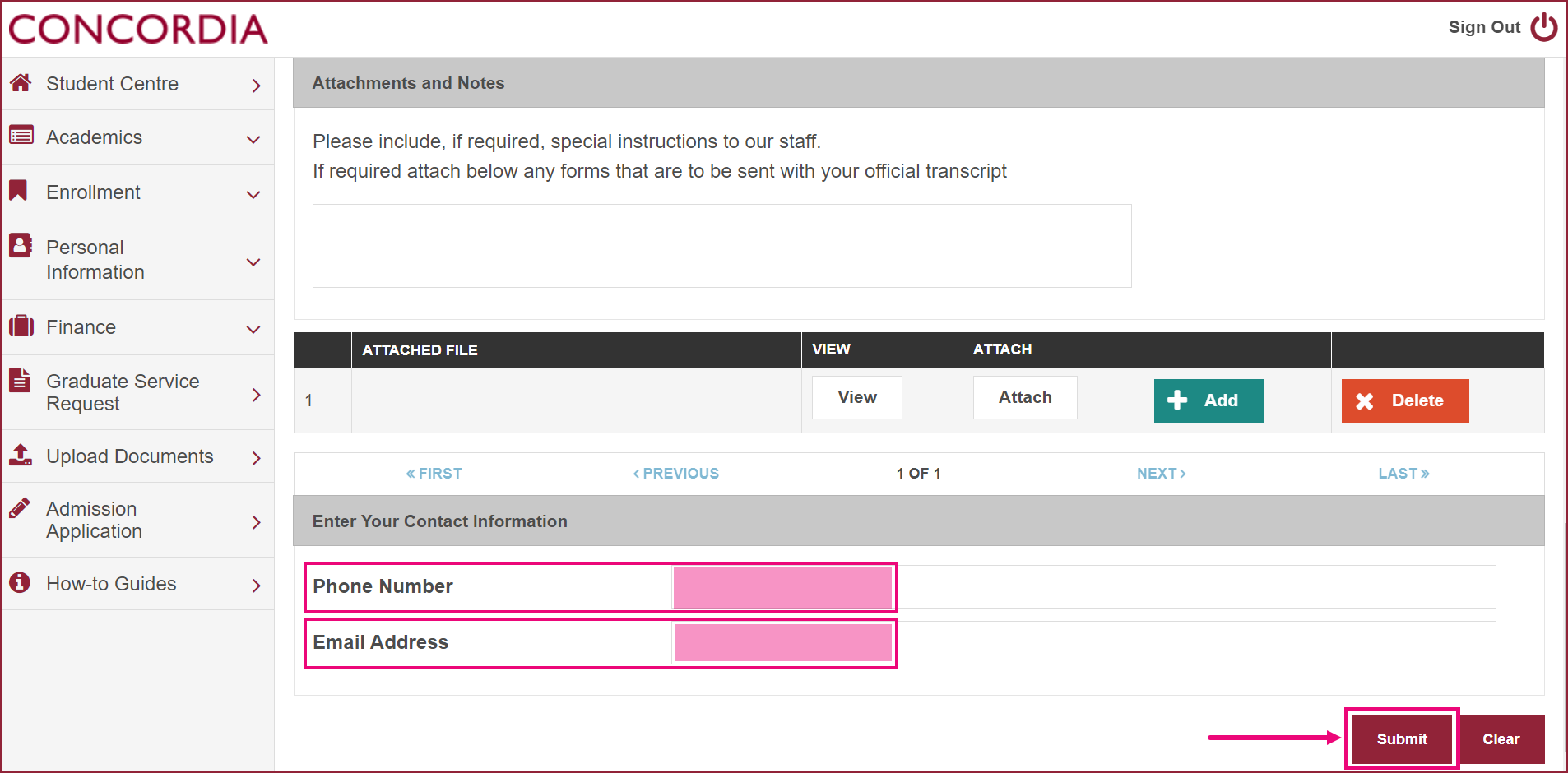Click the Graduate Service Request document icon
Image resolution: width=1568 pixels, height=773 pixels.
(x=20, y=380)
